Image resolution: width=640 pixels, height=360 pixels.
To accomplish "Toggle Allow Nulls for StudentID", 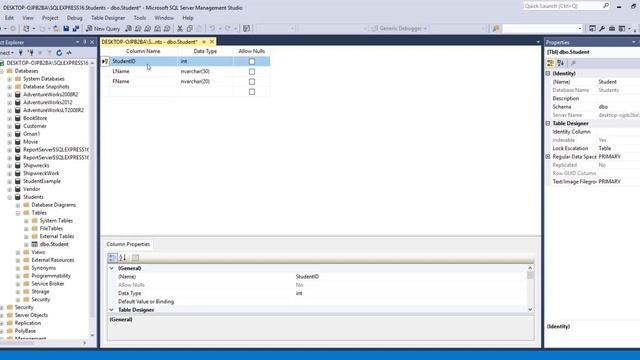I will tap(252, 61).
